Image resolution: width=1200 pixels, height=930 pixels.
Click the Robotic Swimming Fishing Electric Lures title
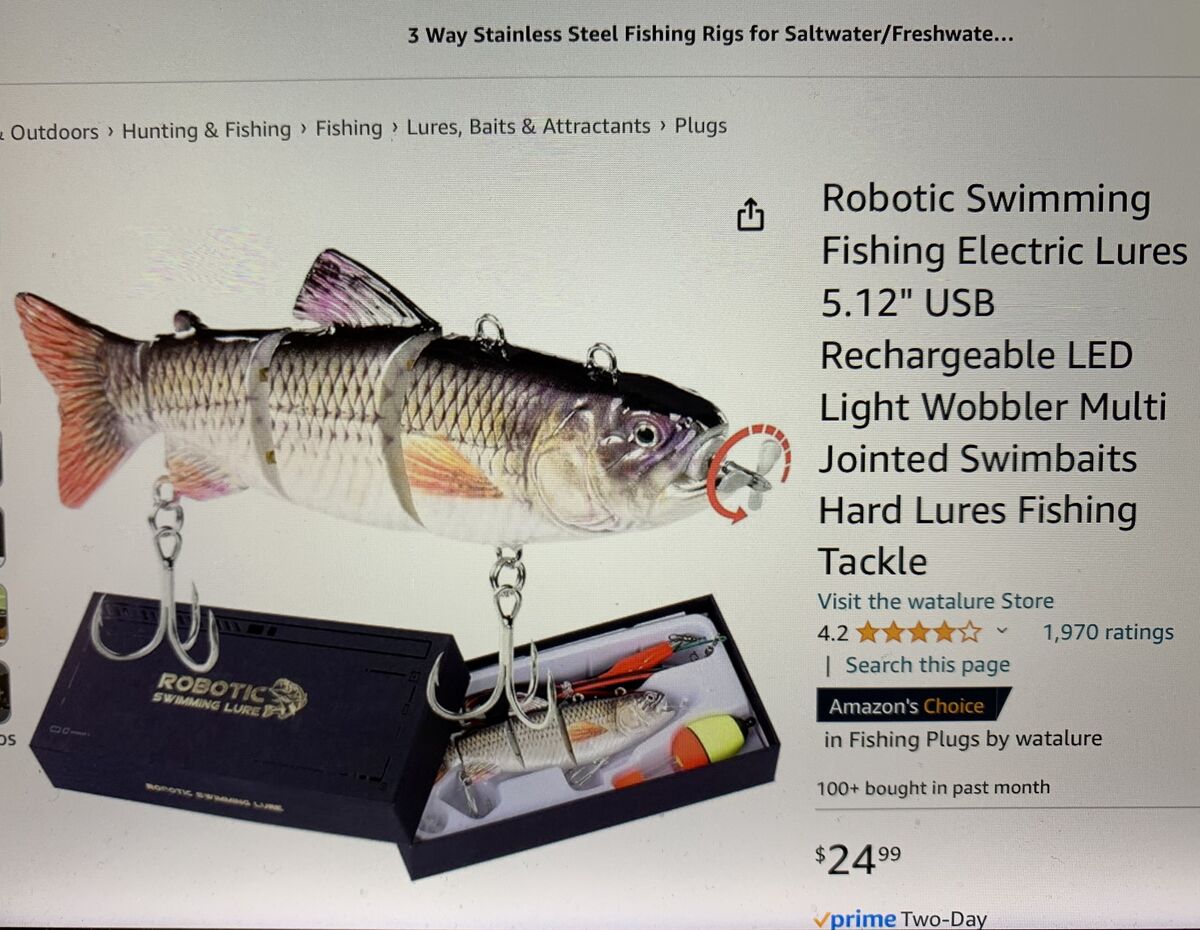pos(1003,380)
